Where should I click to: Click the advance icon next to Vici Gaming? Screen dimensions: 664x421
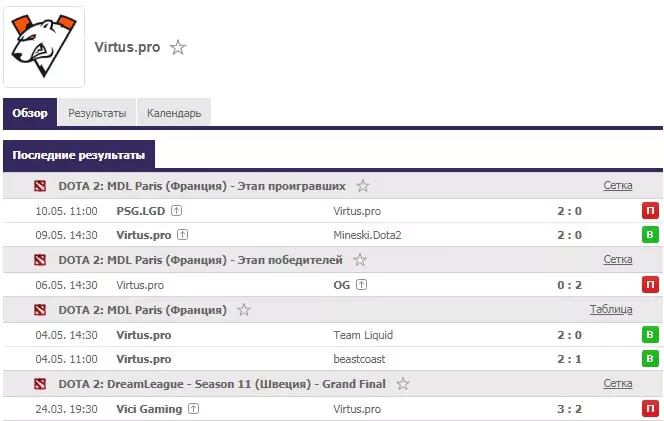click(x=194, y=409)
